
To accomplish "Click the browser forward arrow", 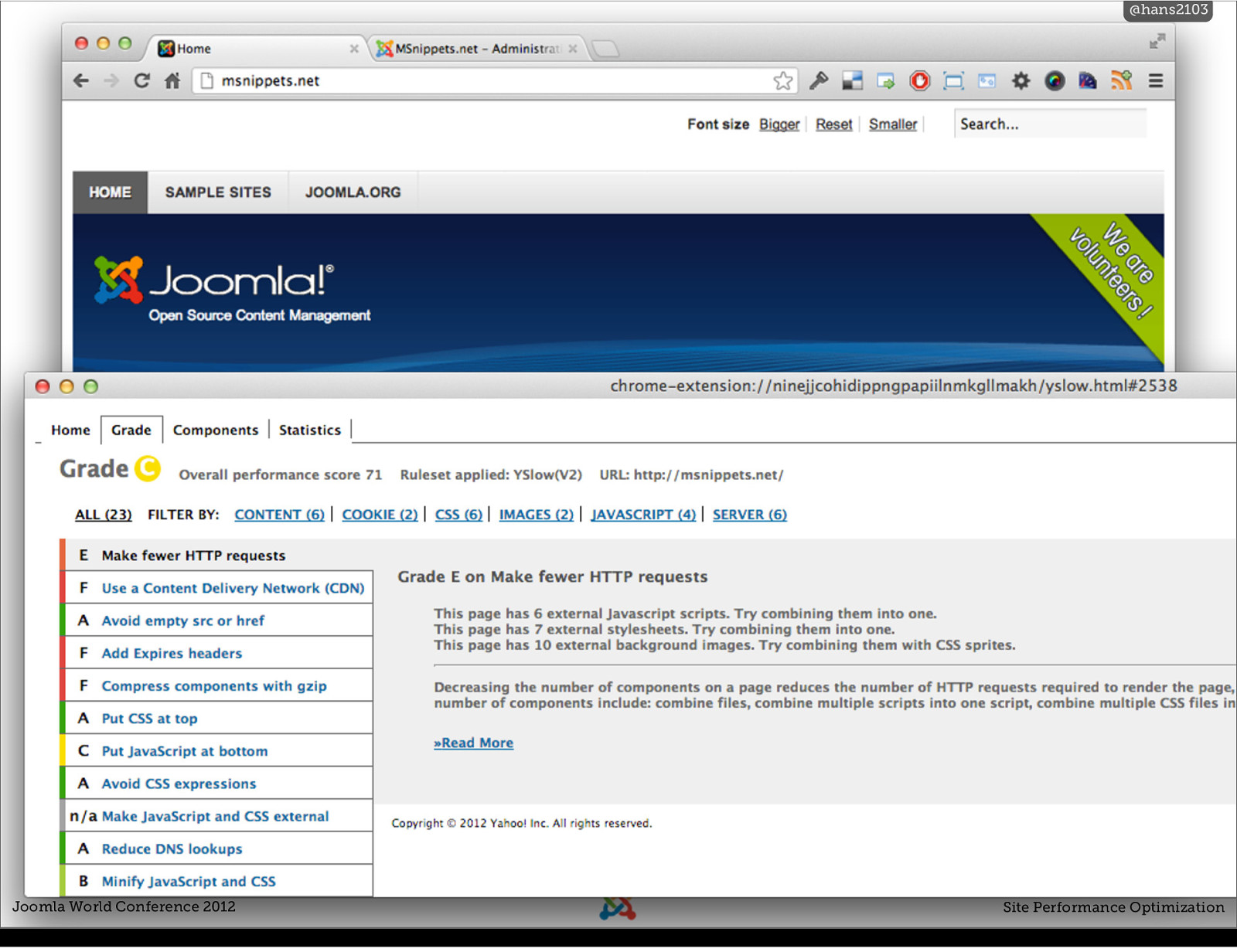I will point(111,80).
